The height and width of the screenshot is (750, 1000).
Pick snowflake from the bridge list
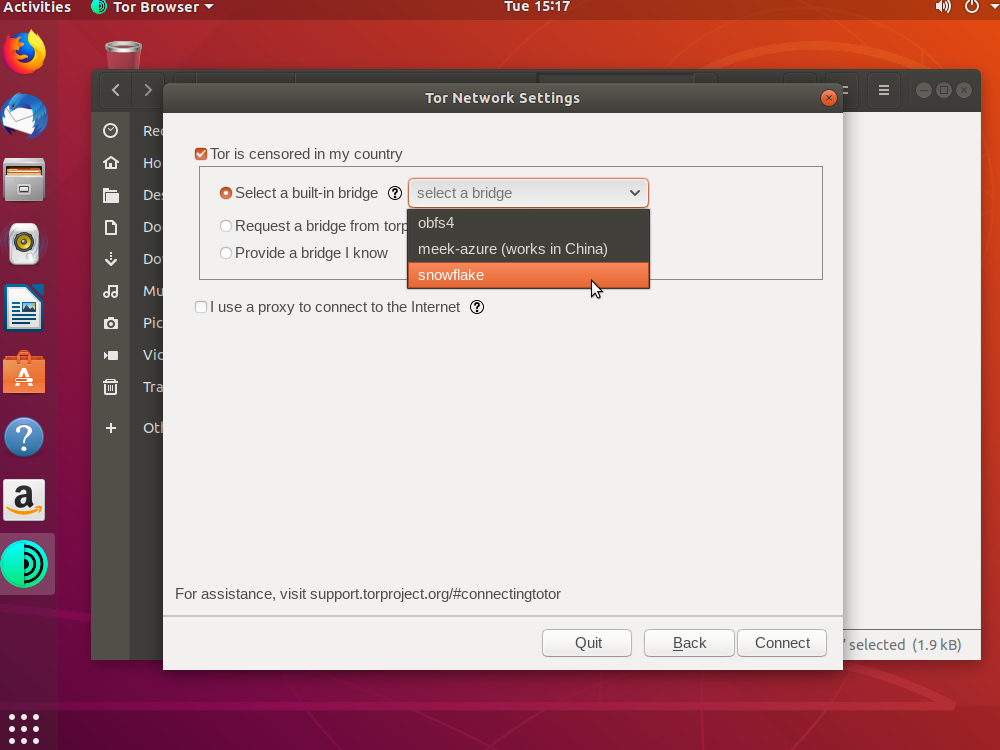[x=528, y=276]
